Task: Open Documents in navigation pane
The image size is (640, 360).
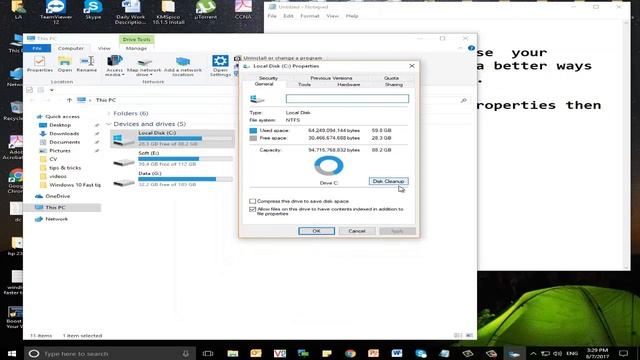Action: (x=64, y=142)
